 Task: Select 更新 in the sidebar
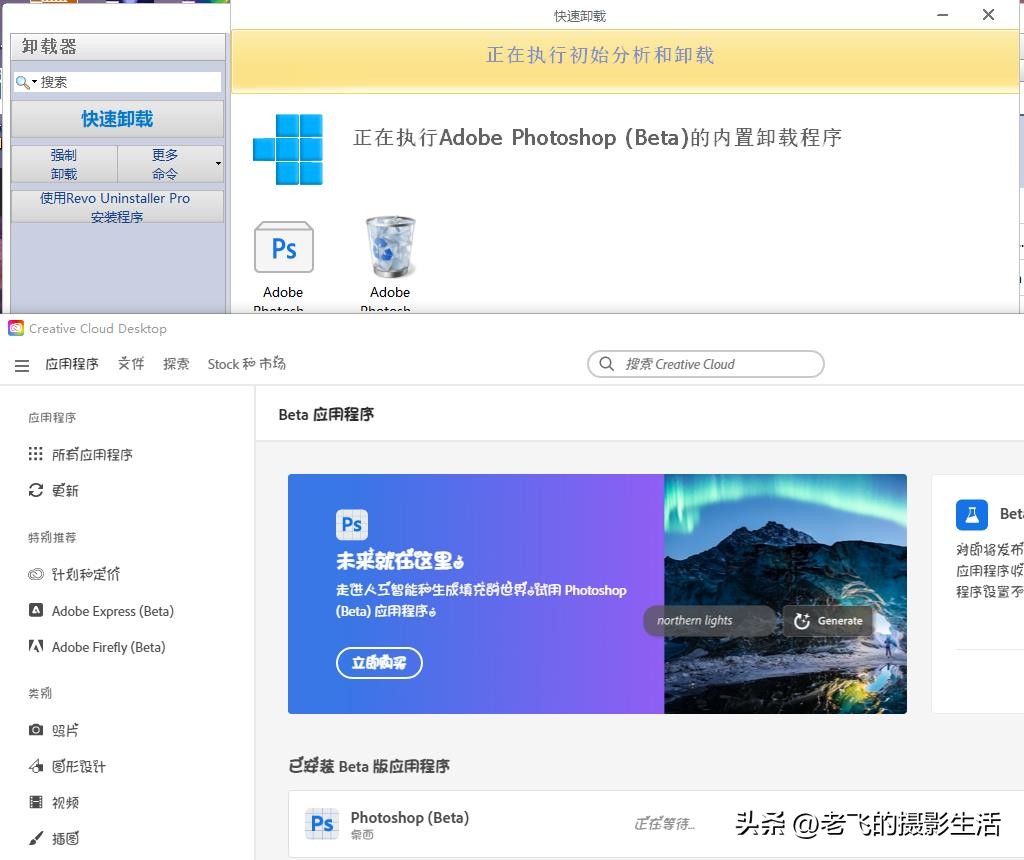[65, 490]
